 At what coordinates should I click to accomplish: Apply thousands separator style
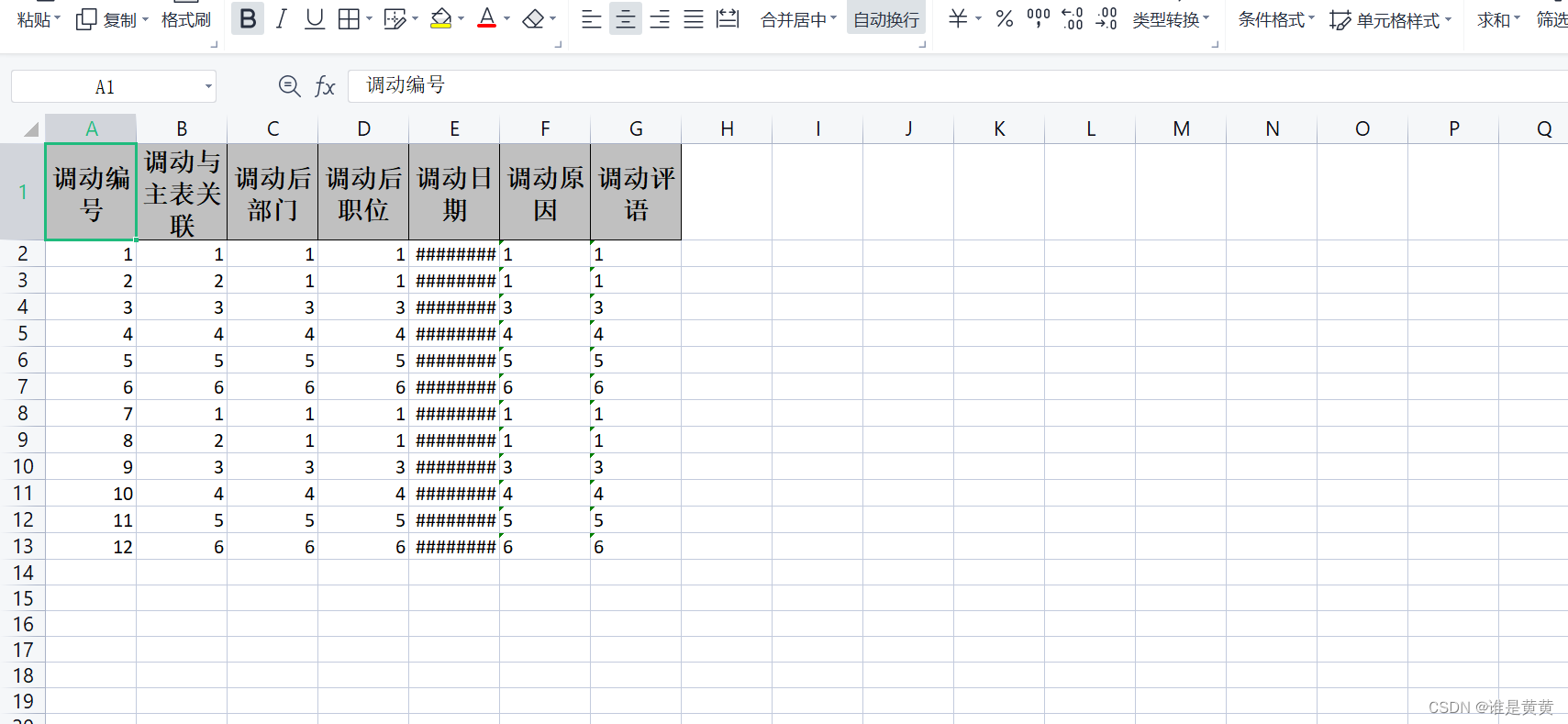tap(1039, 18)
